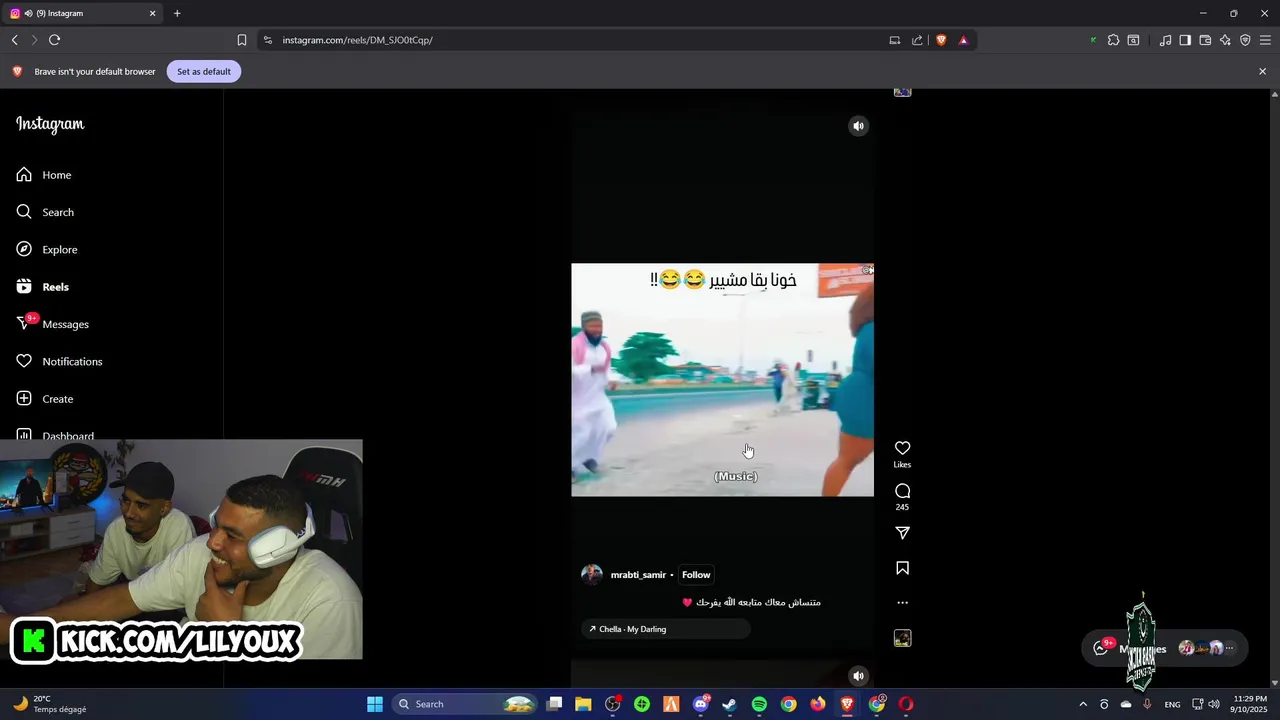This screenshot has height=720, width=1280.
Task: Open the tab search toolbar icon
Action: click(1133, 40)
